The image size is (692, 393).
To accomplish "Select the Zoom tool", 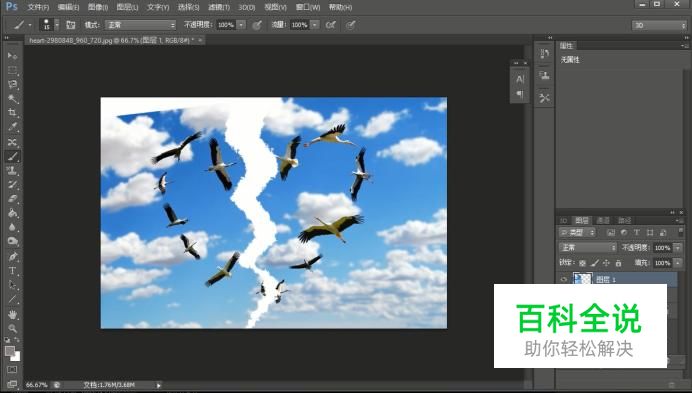I will pyautogui.click(x=12, y=329).
